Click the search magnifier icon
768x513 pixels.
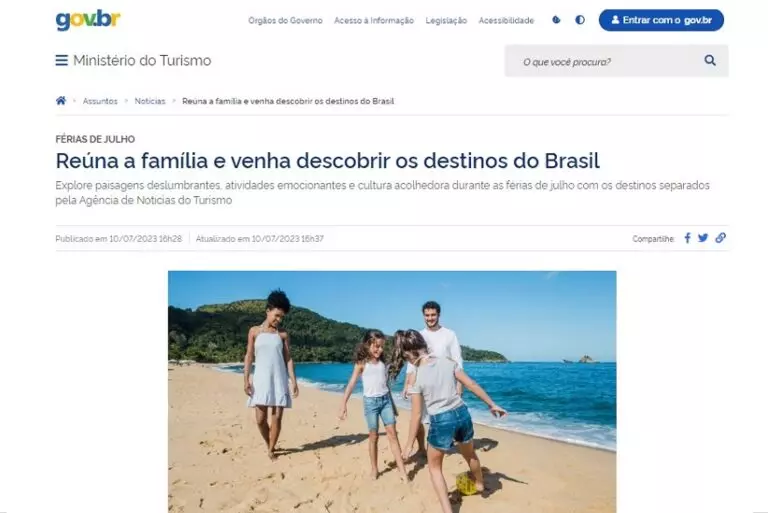[710, 61]
